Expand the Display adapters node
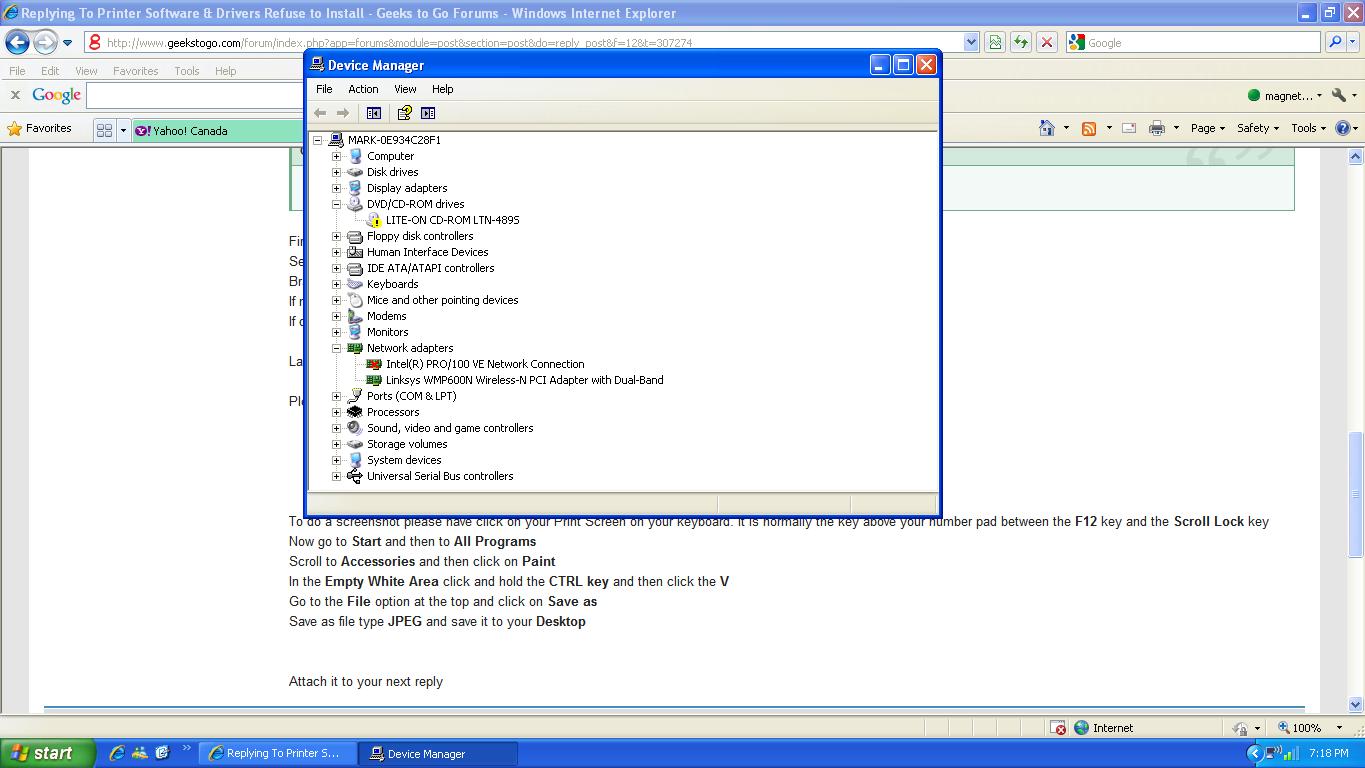The image size is (1365, 768). tap(337, 188)
